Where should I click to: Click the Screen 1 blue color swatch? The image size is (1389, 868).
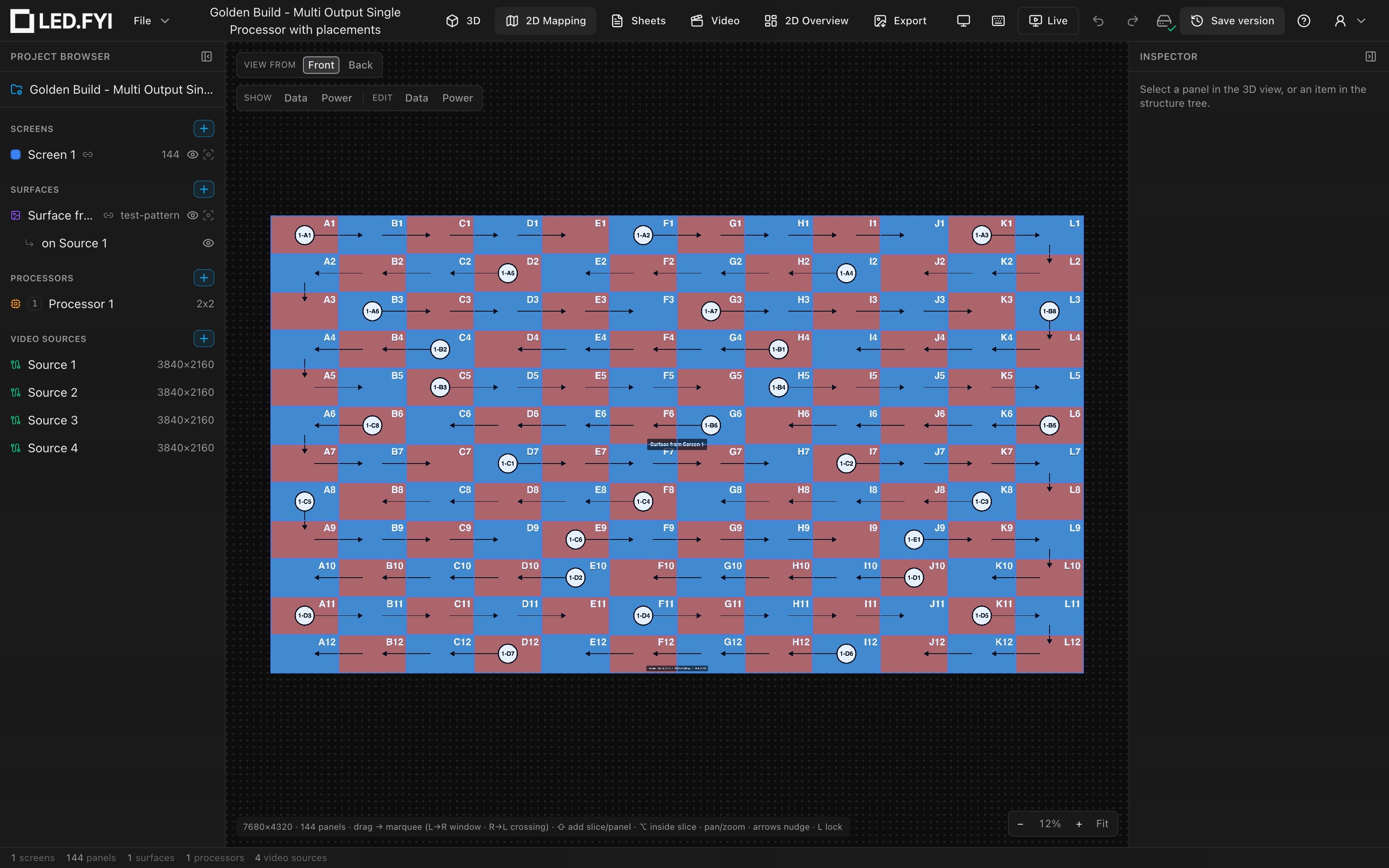tap(16, 155)
